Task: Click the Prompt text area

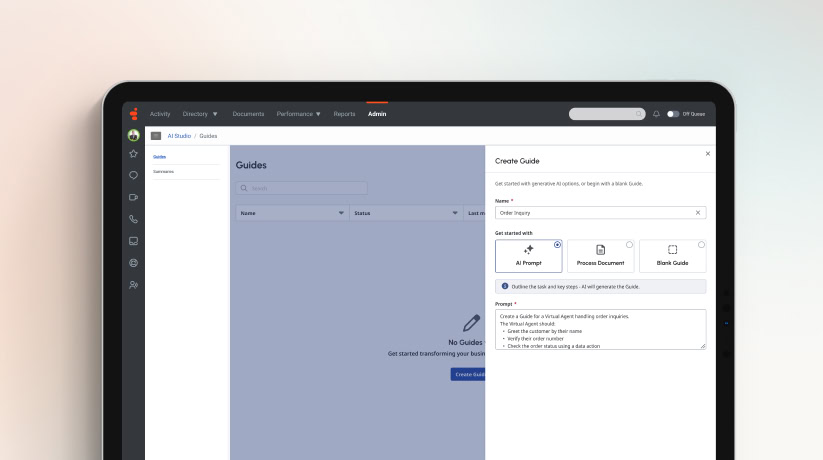Action: pos(600,329)
